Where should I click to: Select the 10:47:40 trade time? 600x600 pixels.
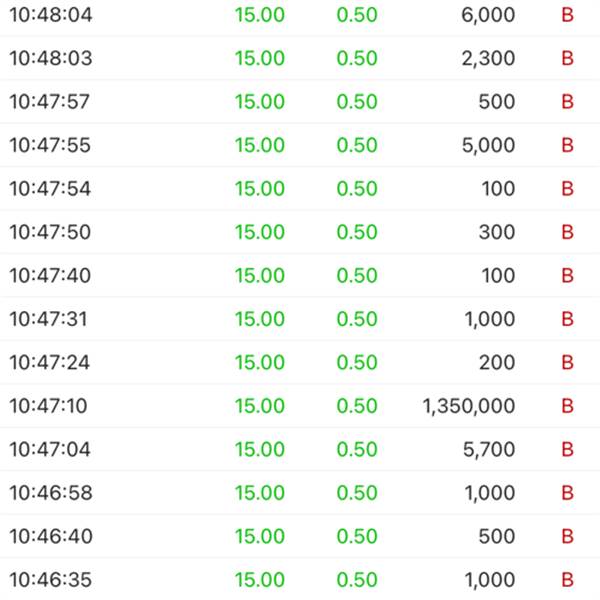click(50, 276)
